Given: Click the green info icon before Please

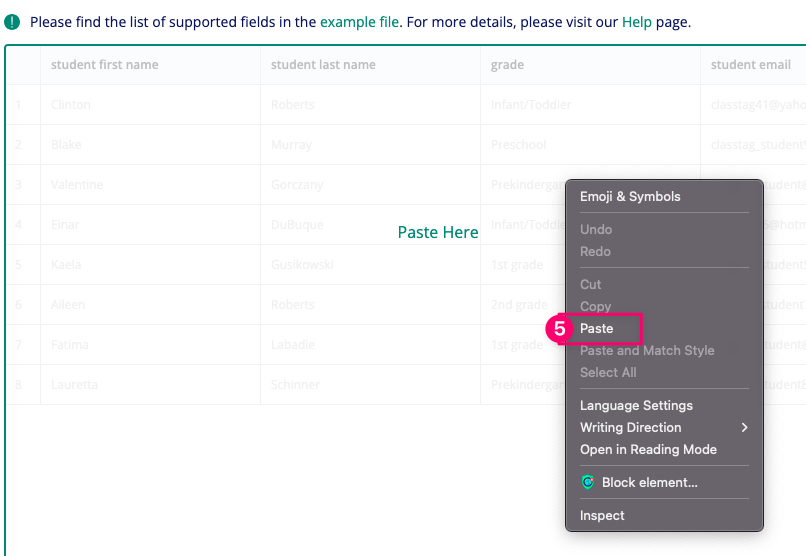Looking at the screenshot, I should click(12, 22).
